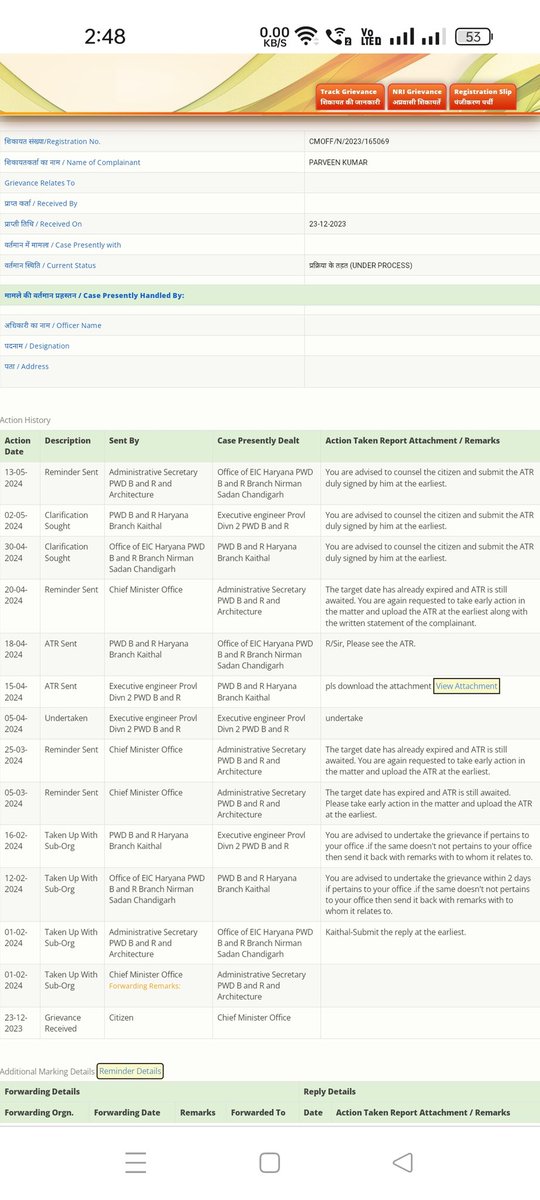This screenshot has width=540, height=1200.
Task: Open the NRI Grievance button
Action: [x=416, y=97]
